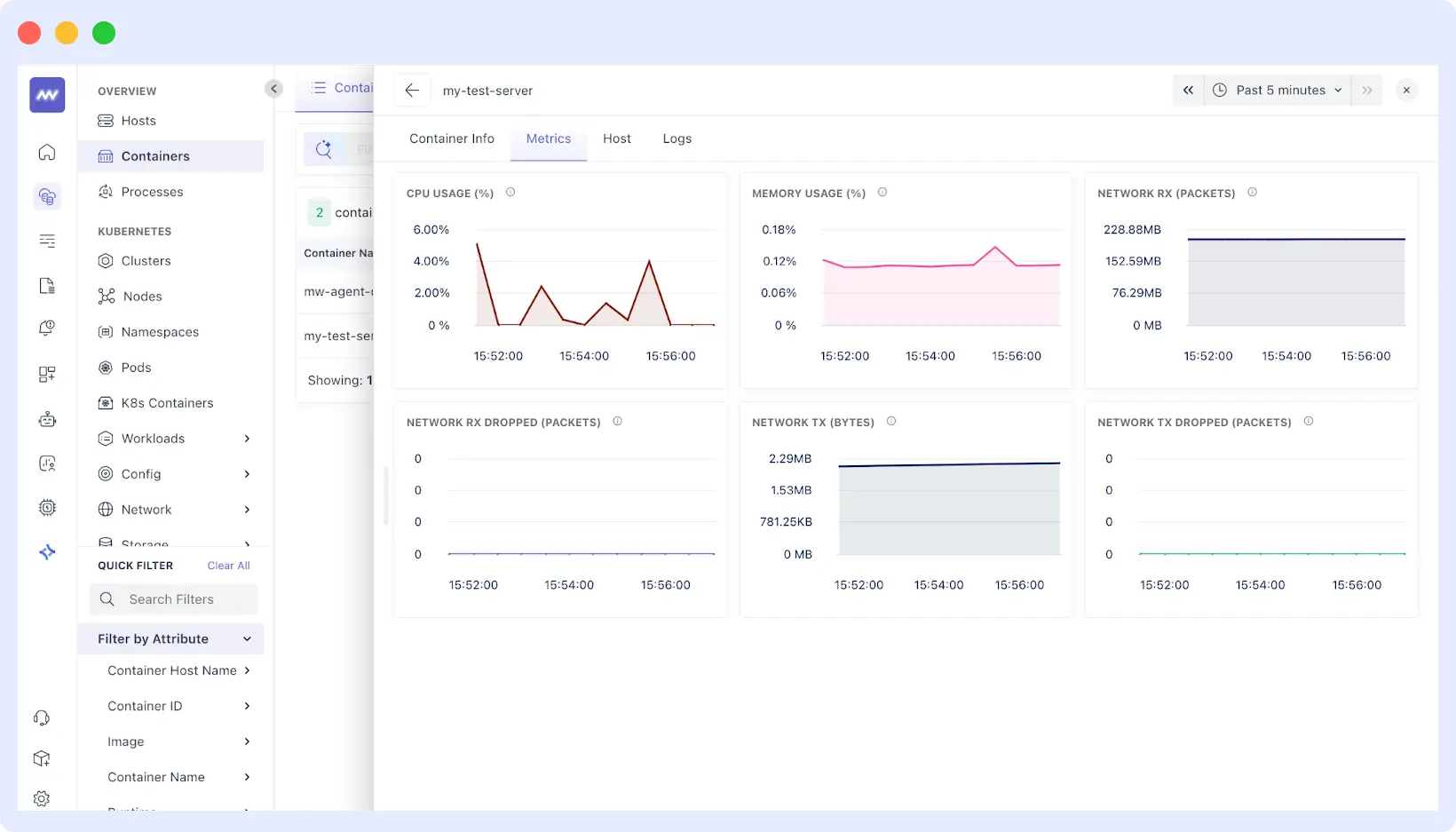Click the back arrow next to my-test-server
This screenshot has height=832, width=1456.
coord(412,90)
